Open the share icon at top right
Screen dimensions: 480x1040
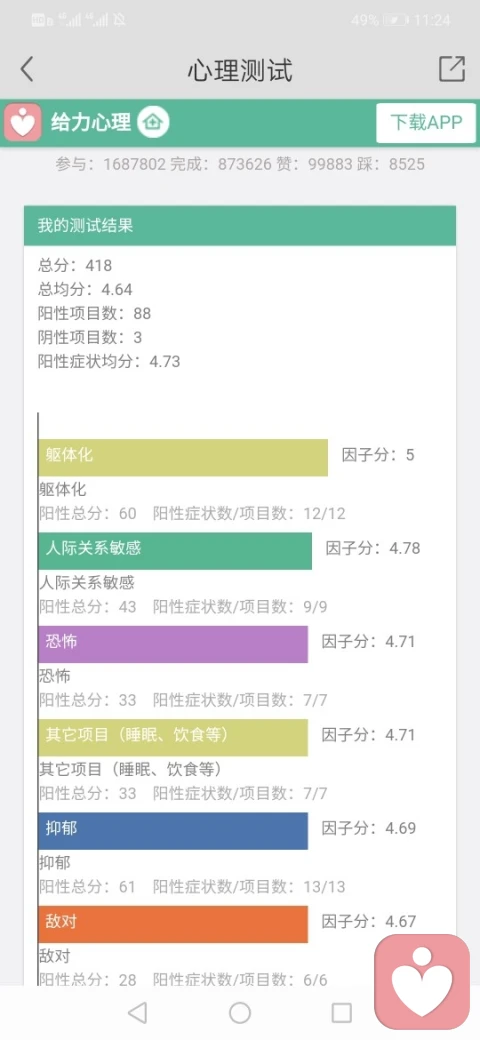tap(452, 68)
